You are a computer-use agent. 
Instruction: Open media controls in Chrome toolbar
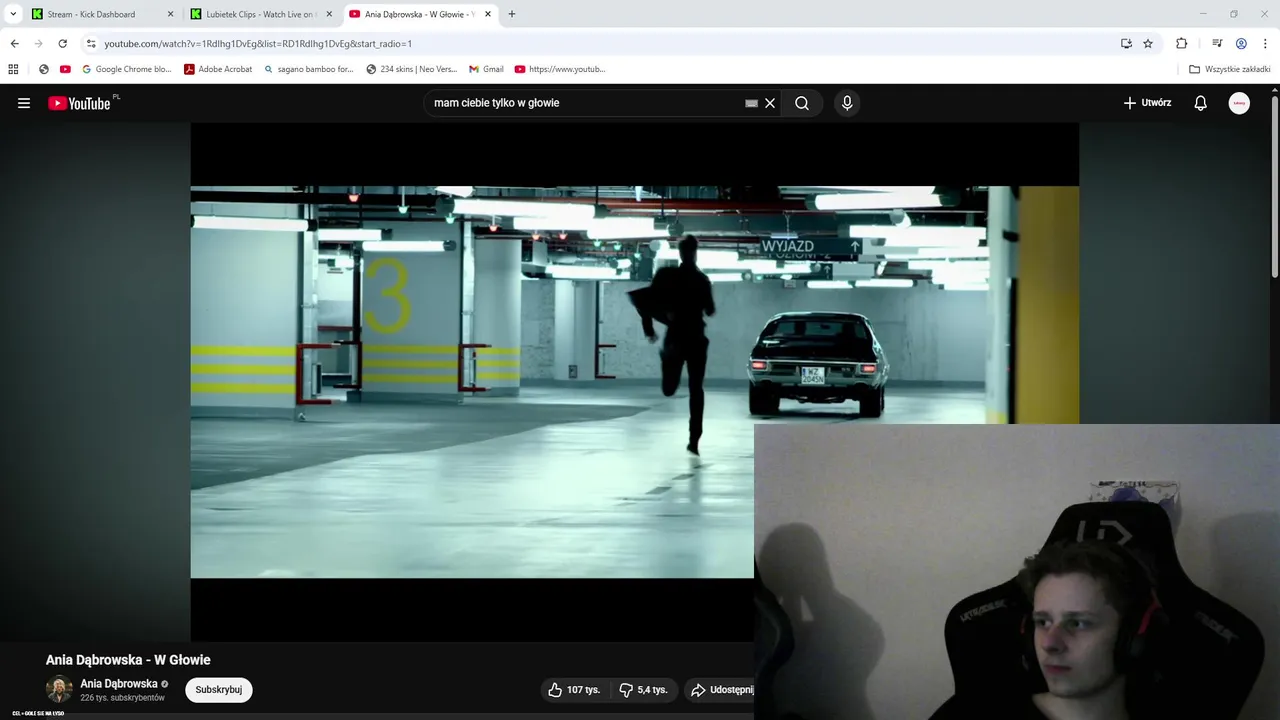pyautogui.click(x=1217, y=44)
